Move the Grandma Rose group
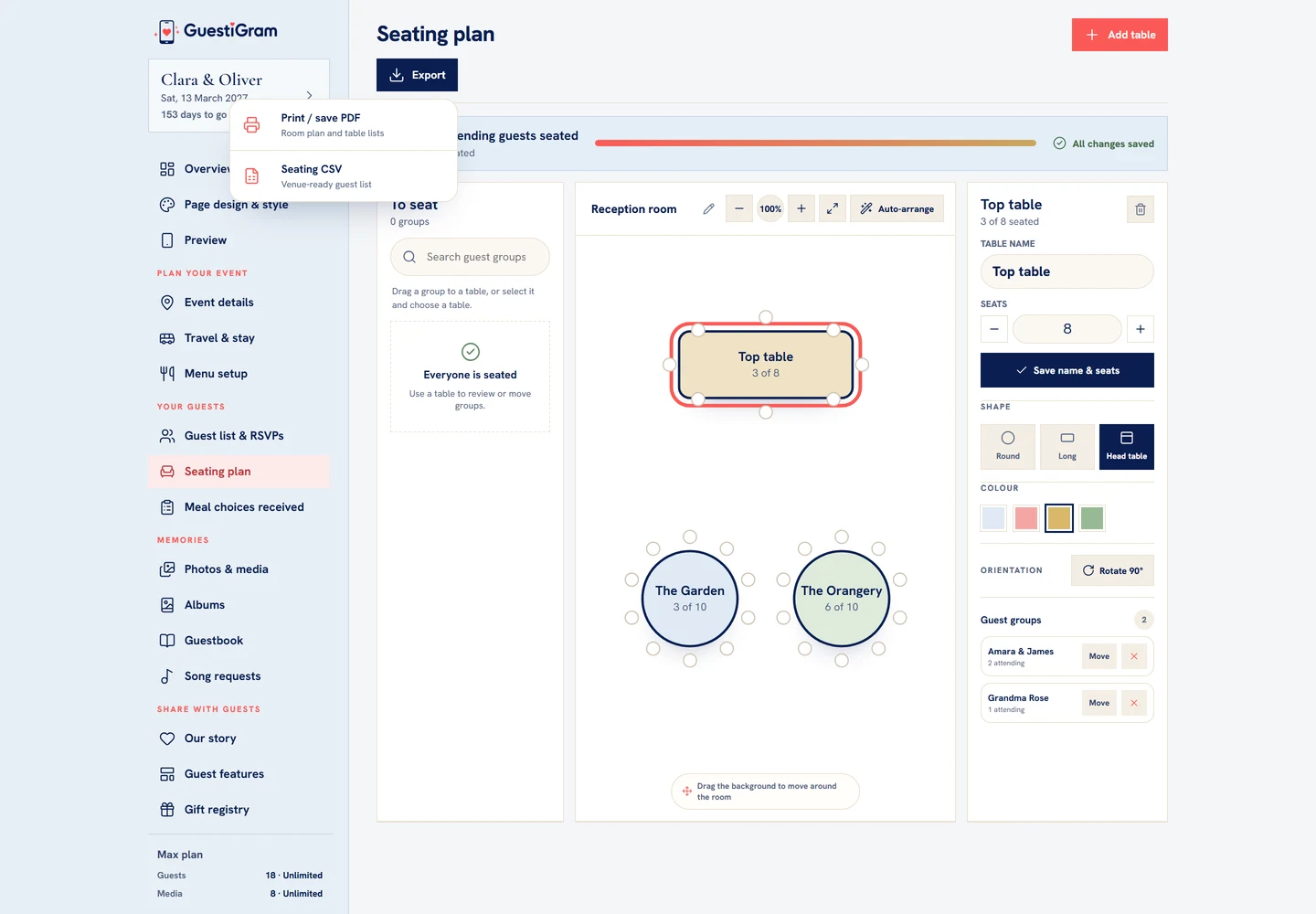The width and height of the screenshot is (1316, 914). (1099, 703)
